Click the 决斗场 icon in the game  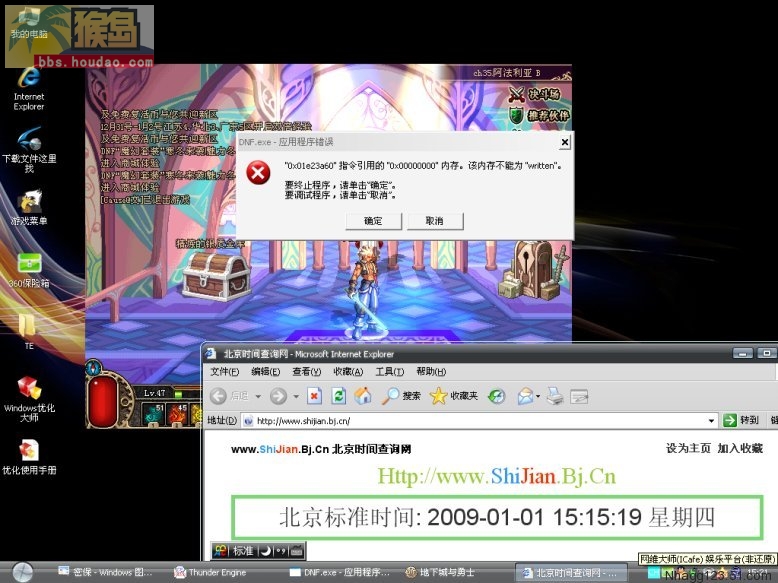[x=517, y=94]
